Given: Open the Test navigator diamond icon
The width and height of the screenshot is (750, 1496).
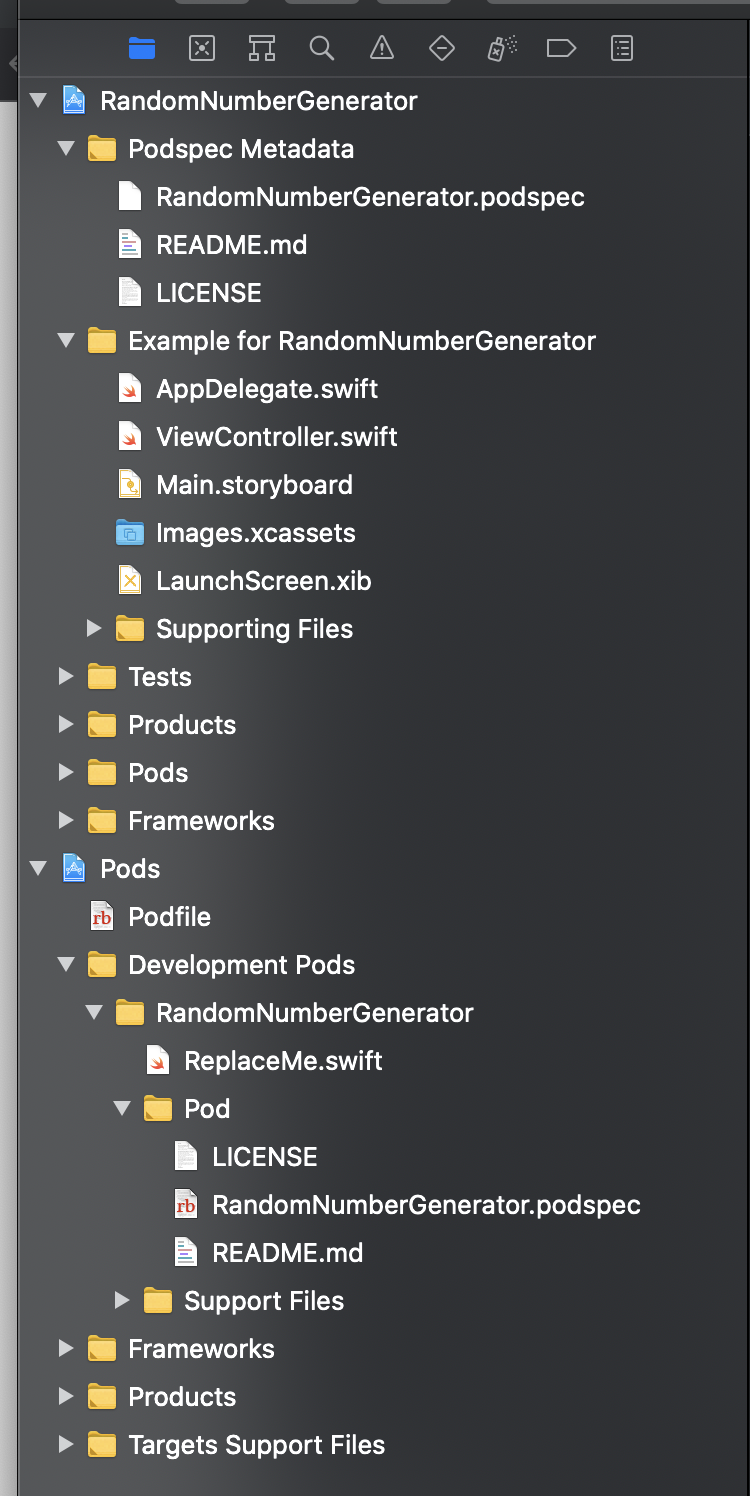Looking at the screenshot, I should 441,48.
